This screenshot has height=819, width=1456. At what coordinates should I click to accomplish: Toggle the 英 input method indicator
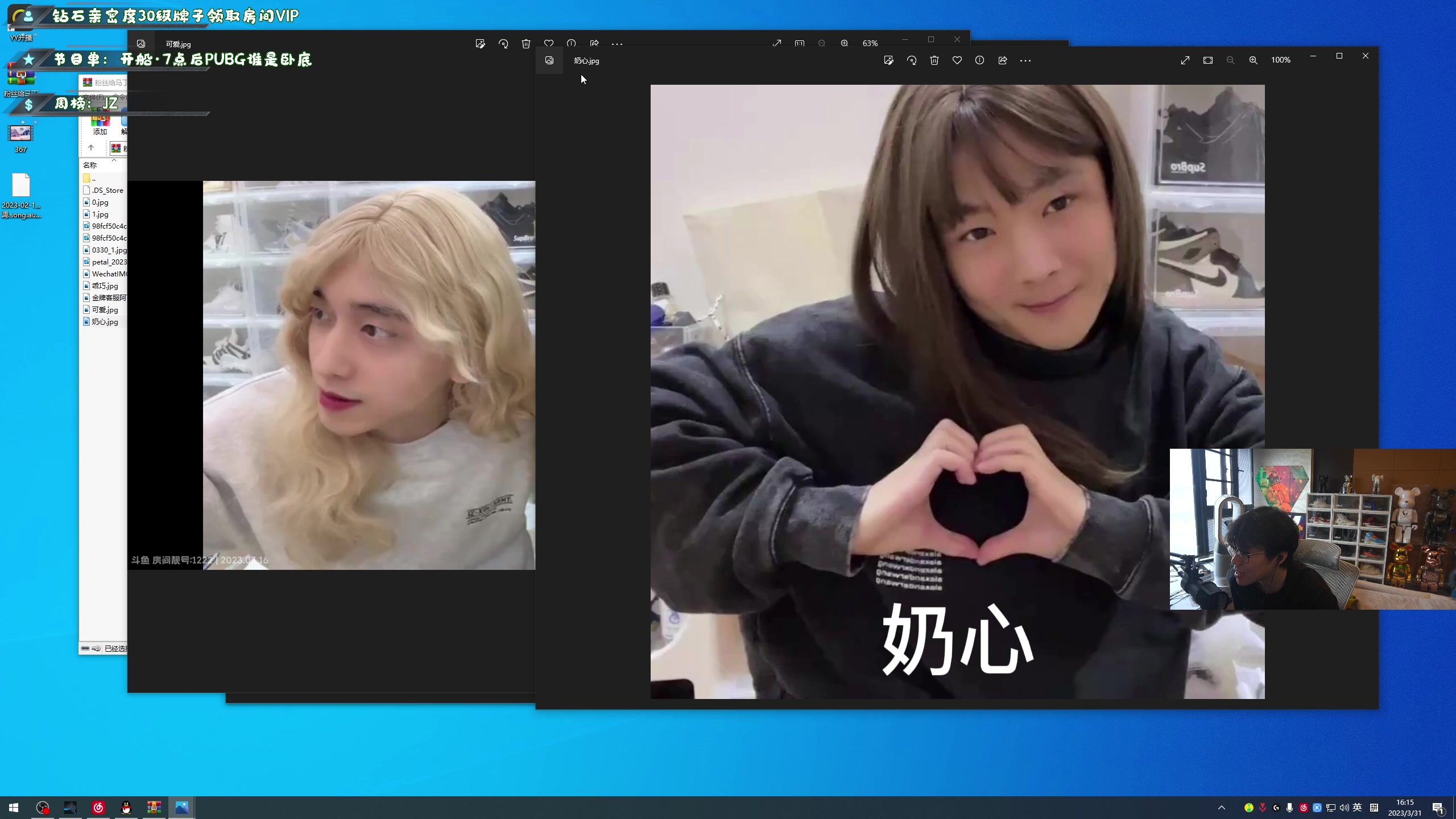[1358, 808]
